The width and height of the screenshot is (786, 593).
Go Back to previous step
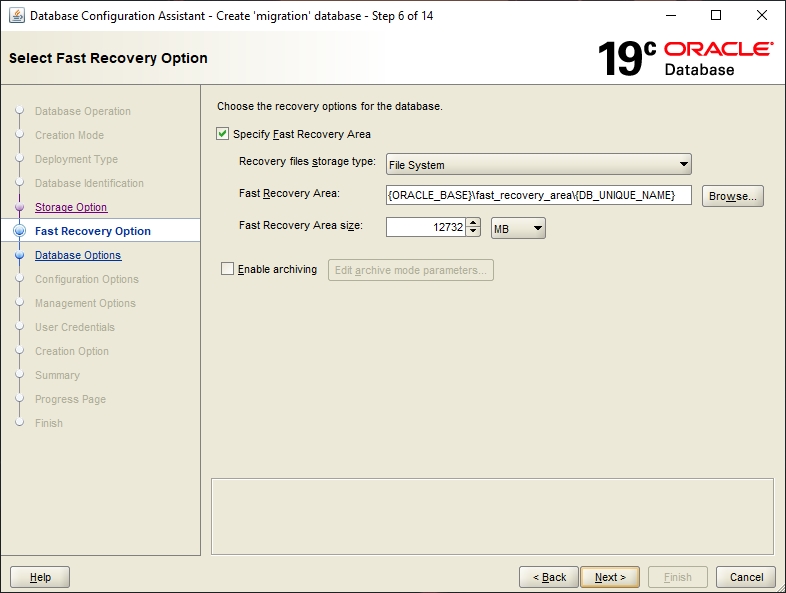point(549,577)
